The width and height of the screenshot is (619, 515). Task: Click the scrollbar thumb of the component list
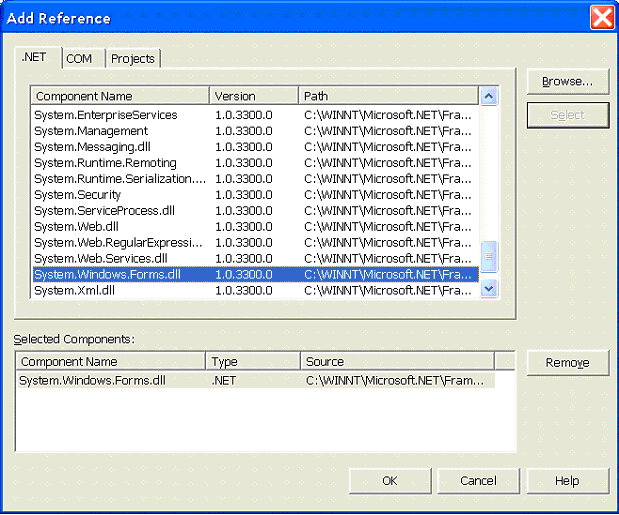pos(489,257)
